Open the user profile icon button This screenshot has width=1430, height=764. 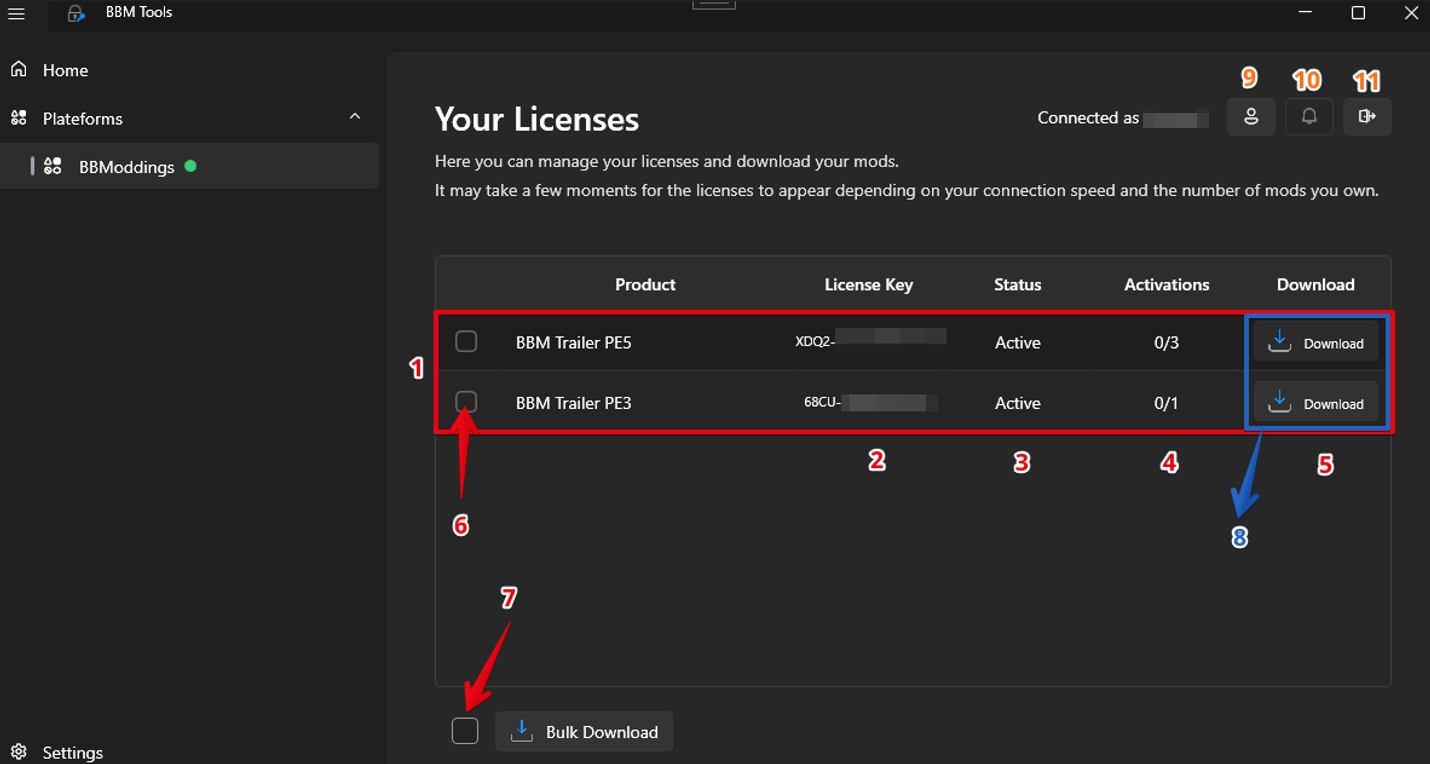(x=1250, y=117)
